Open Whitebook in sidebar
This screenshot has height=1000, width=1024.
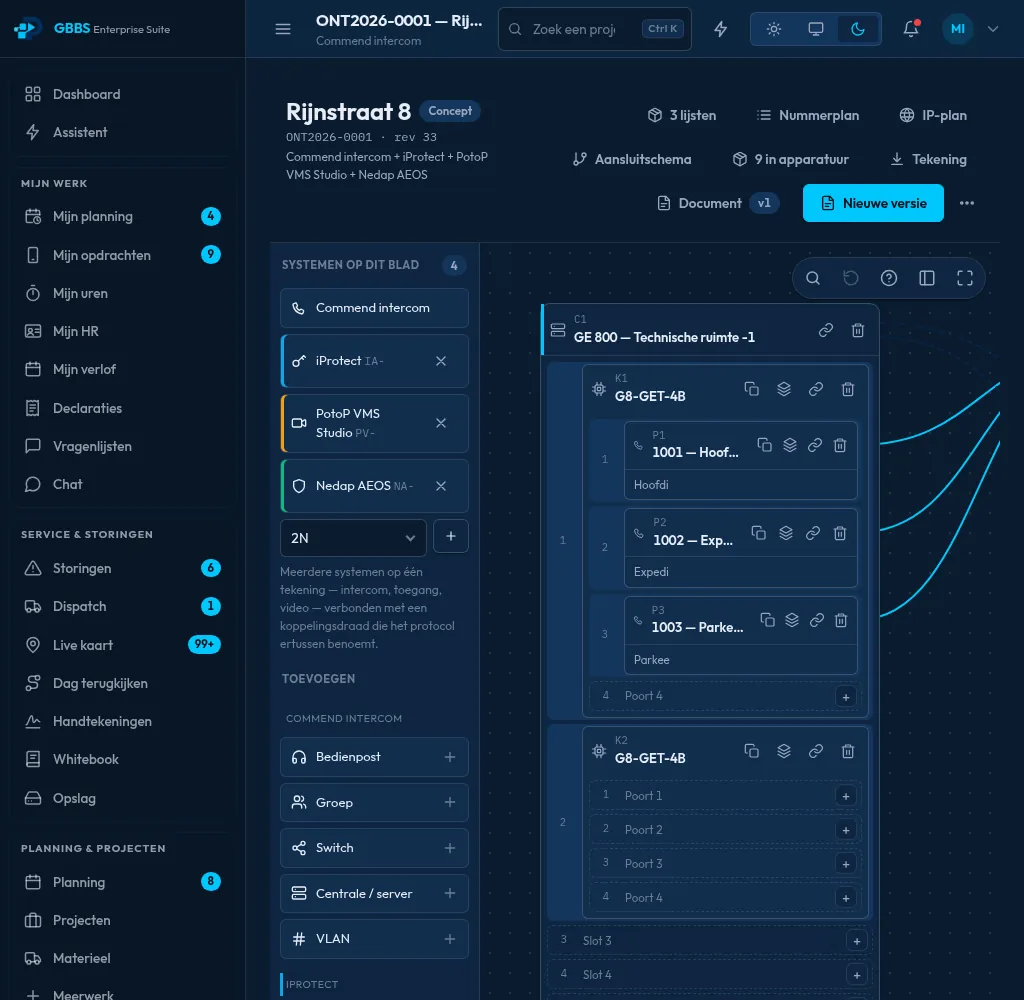coord(123,759)
